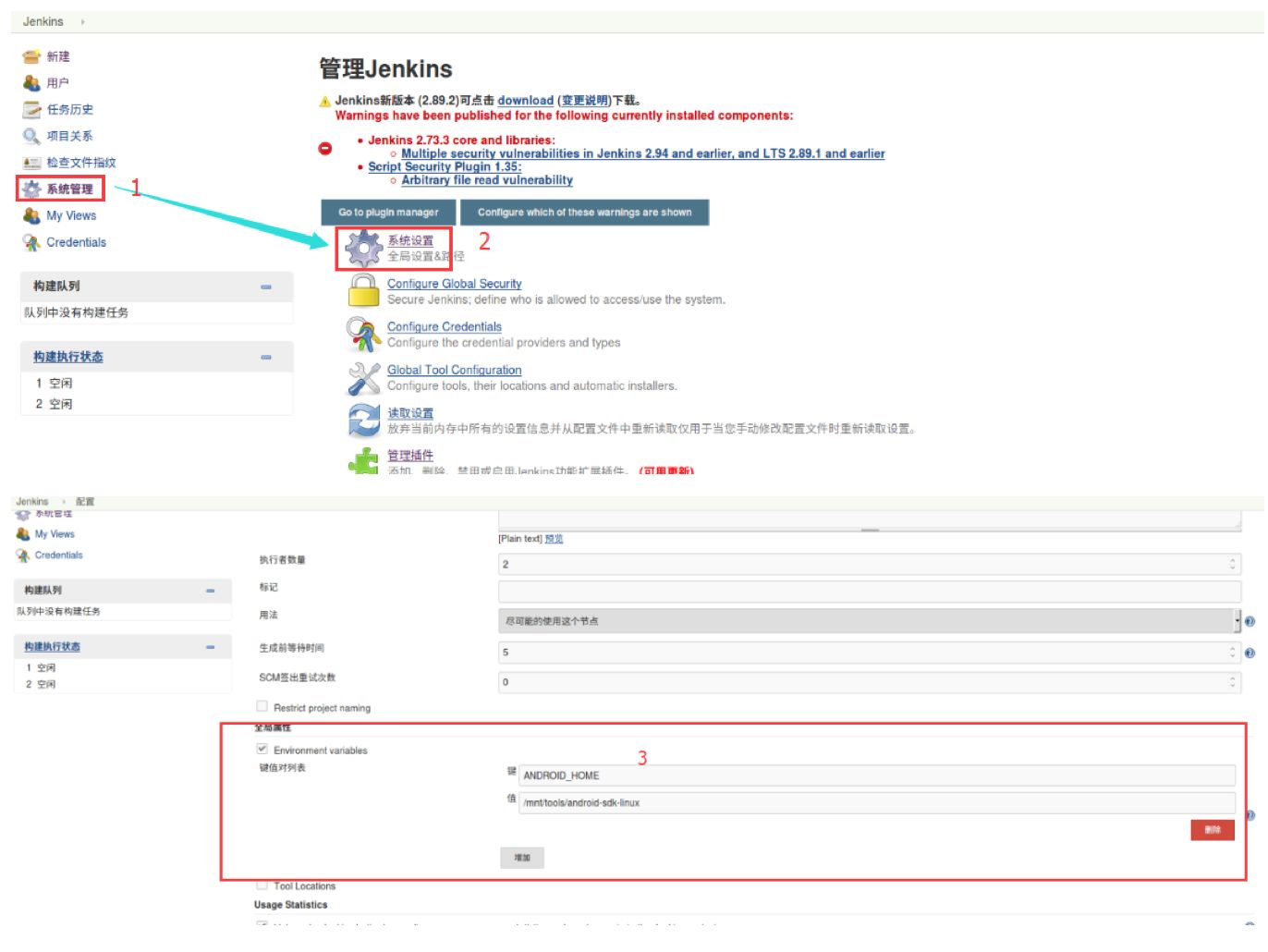The height and width of the screenshot is (952, 1268).
Task: Uncheck the Environment variables checkbox
Action: 262,749
